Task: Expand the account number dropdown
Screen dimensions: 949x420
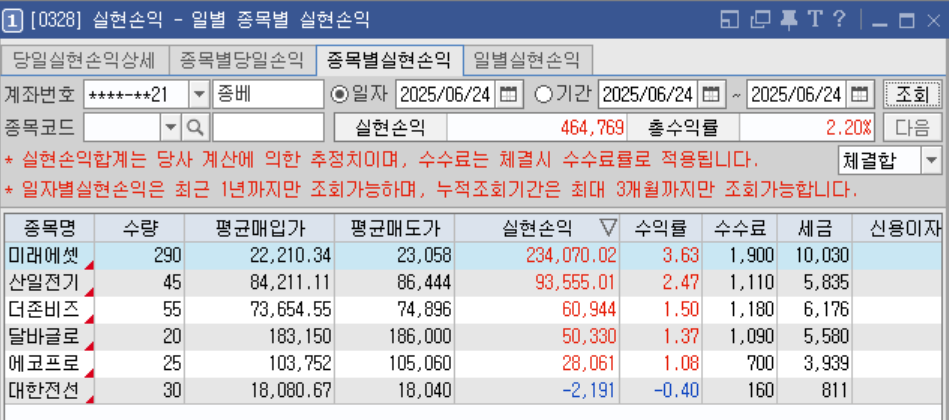Action: click(x=198, y=95)
